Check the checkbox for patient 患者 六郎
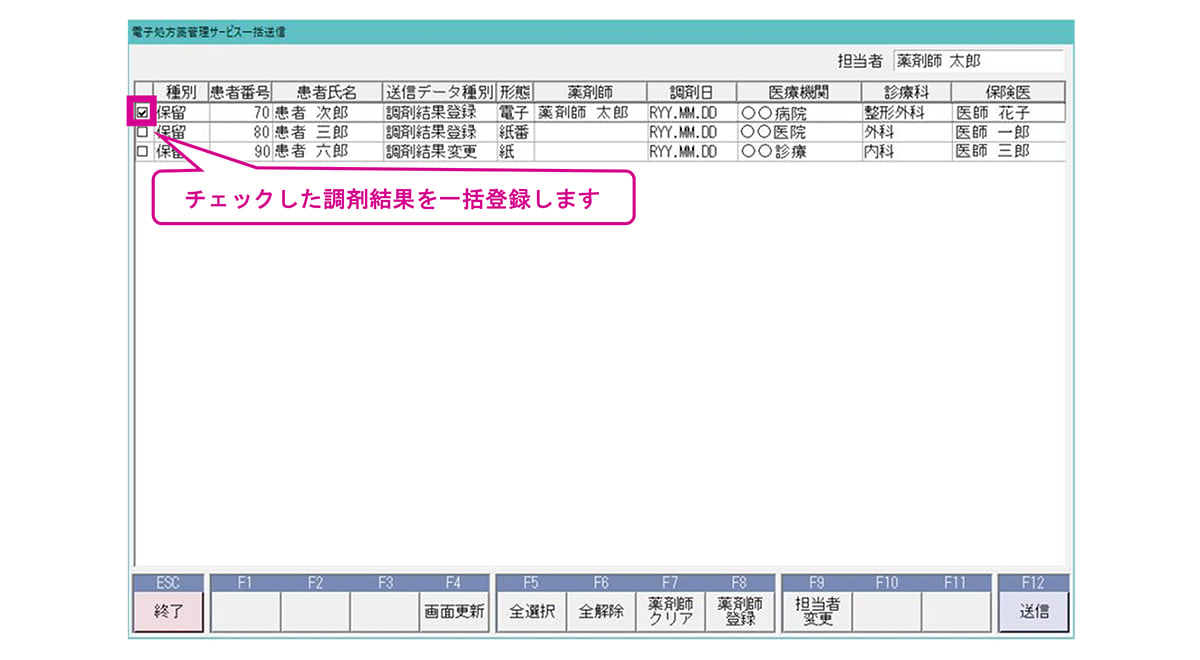 click(142, 152)
